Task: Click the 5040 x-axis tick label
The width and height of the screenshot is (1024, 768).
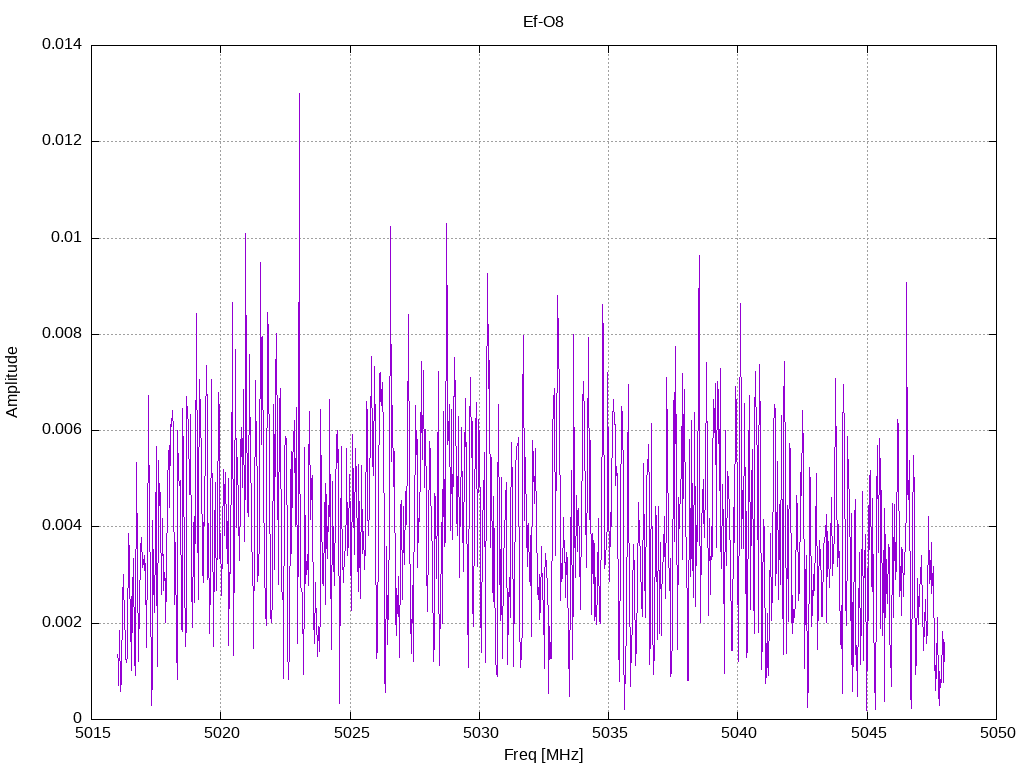Action: (x=739, y=733)
